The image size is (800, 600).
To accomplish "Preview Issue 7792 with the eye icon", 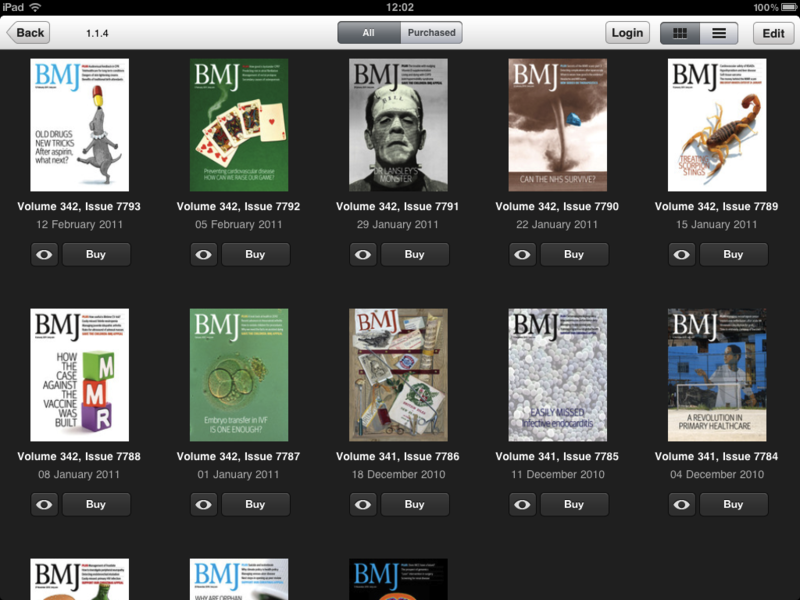I will click(204, 254).
